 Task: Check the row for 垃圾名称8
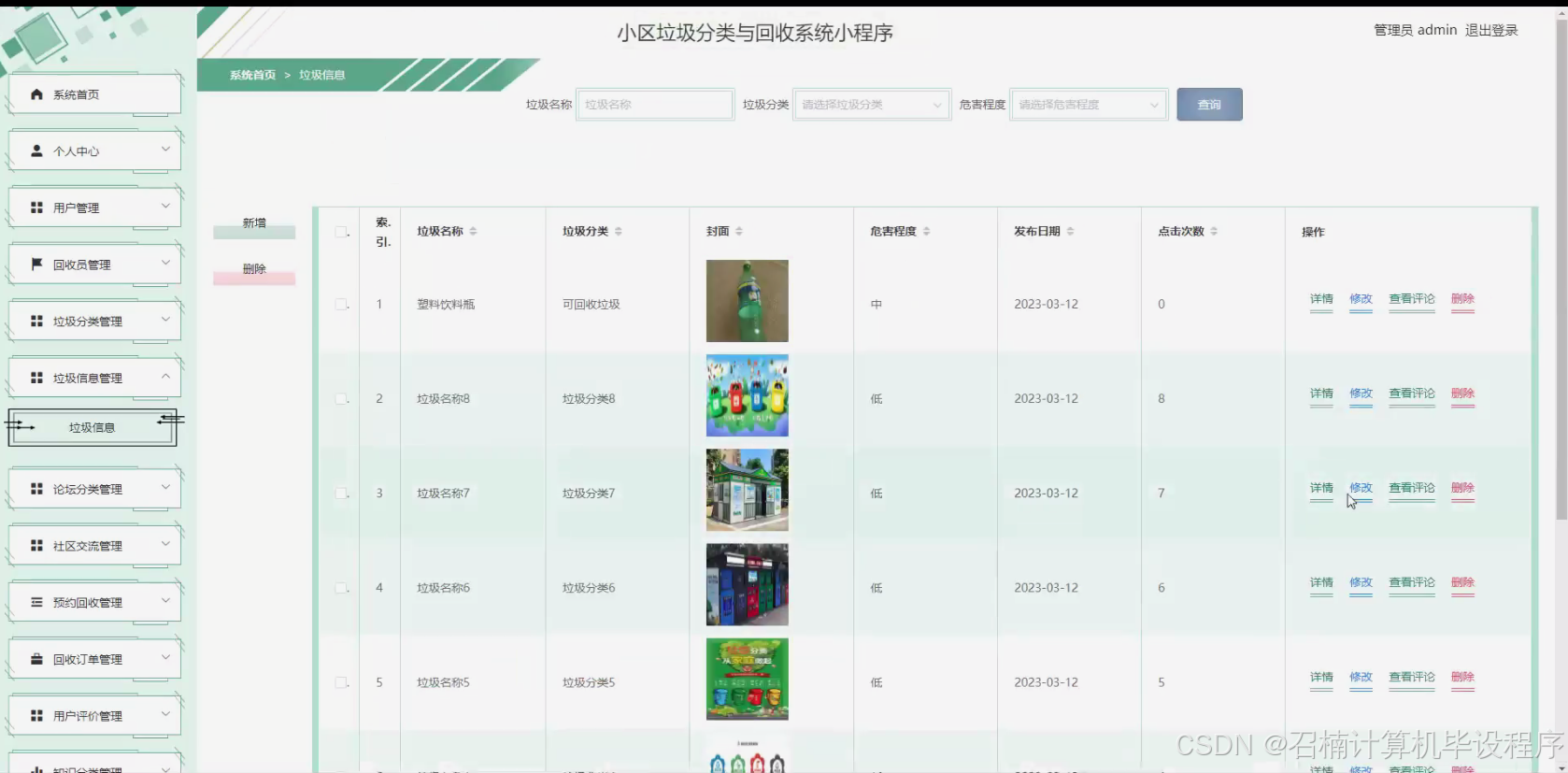[341, 398]
